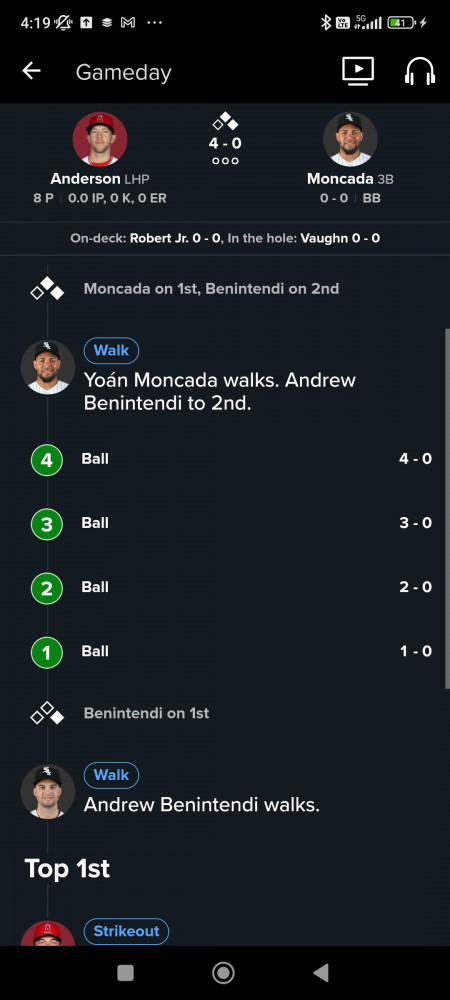Tap the pitch 2 ball circle
Image resolution: width=450 pixels, height=1000 pixels.
47,588
